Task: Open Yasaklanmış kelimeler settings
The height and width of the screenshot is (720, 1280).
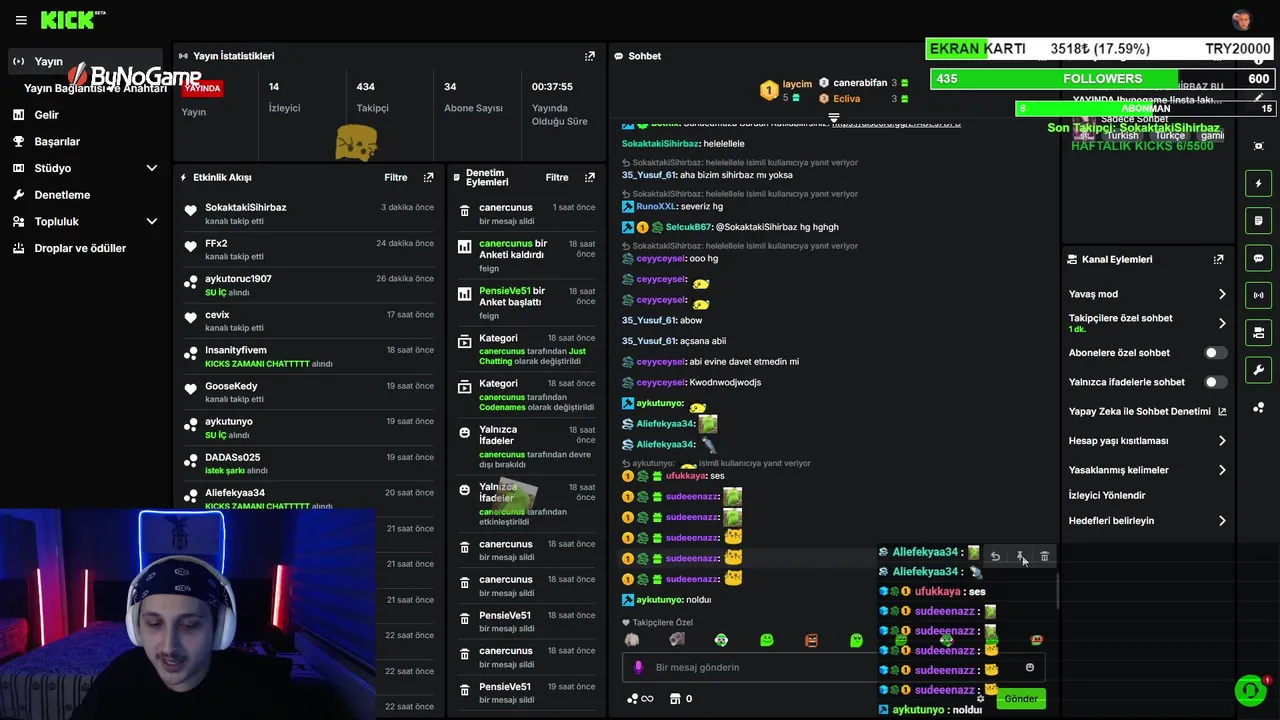Action: (1147, 470)
